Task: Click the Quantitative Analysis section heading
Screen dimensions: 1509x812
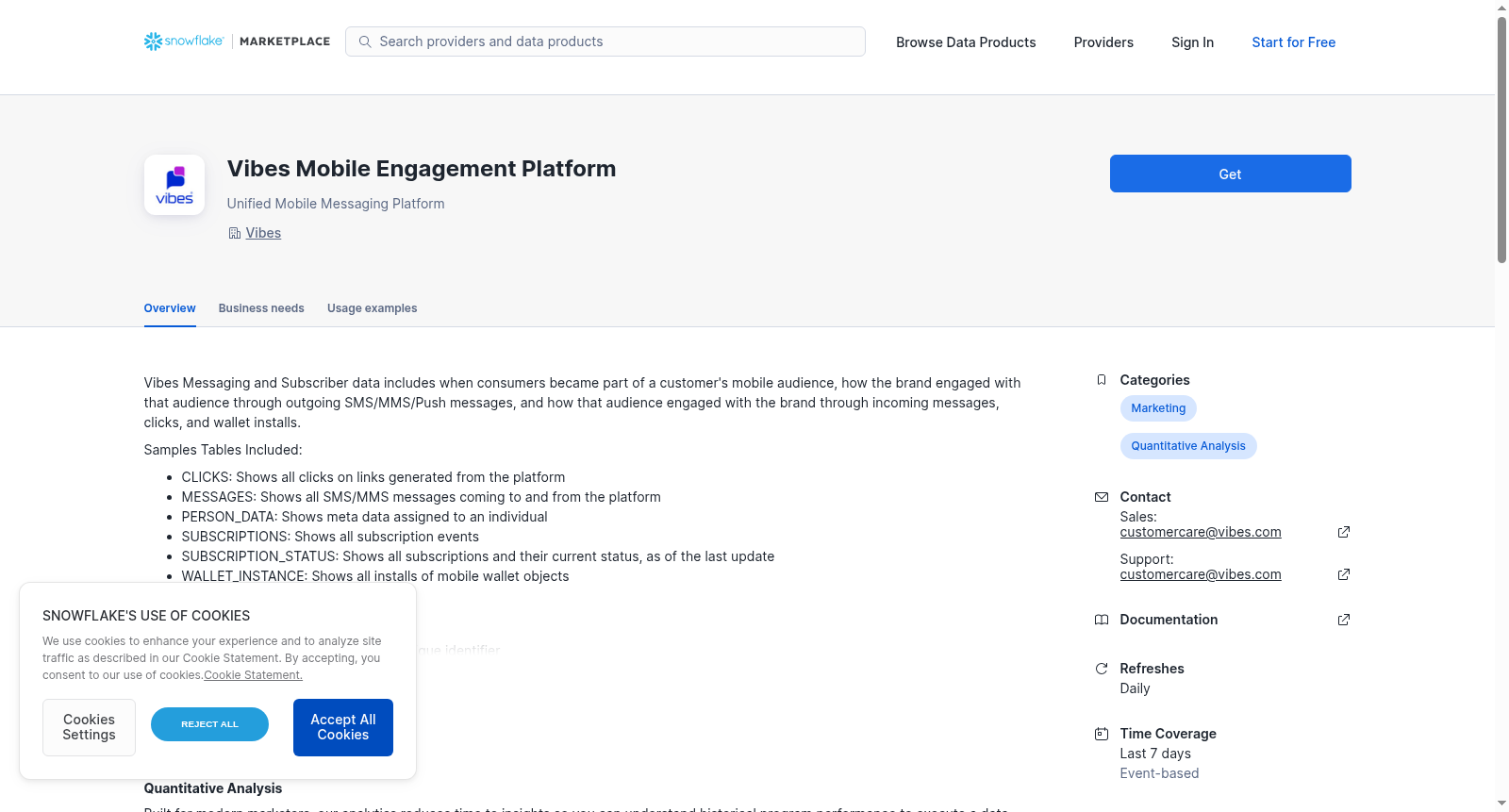Action: click(213, 788)
